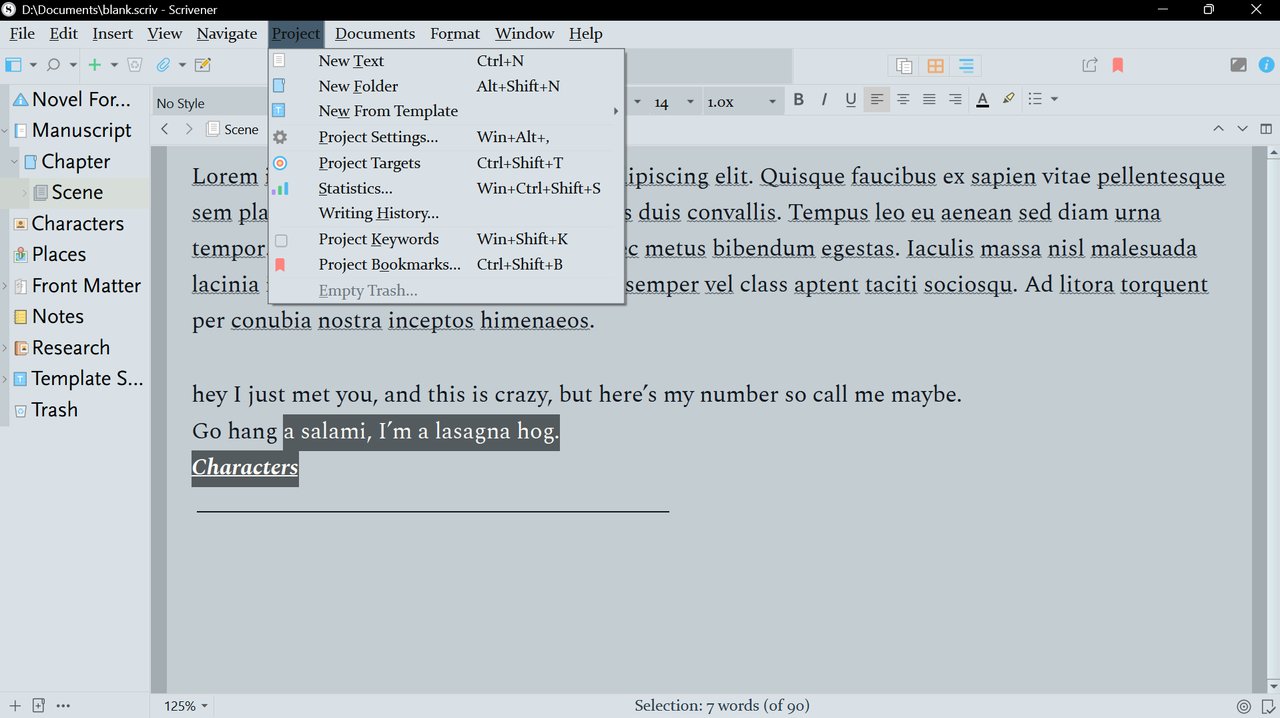
Task: Open the project search magnifier
Action: pyautogui.click(x=54, y=65)
